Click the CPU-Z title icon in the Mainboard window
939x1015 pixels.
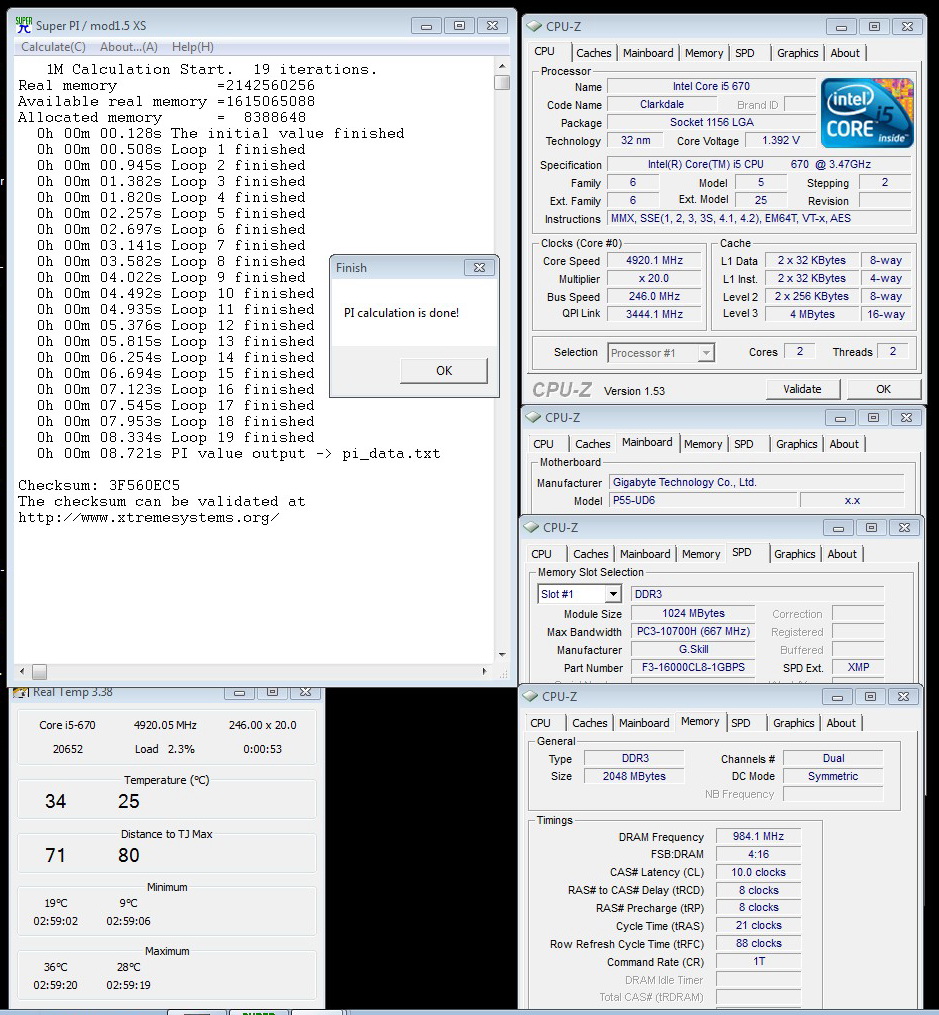[x=533, y=418]
